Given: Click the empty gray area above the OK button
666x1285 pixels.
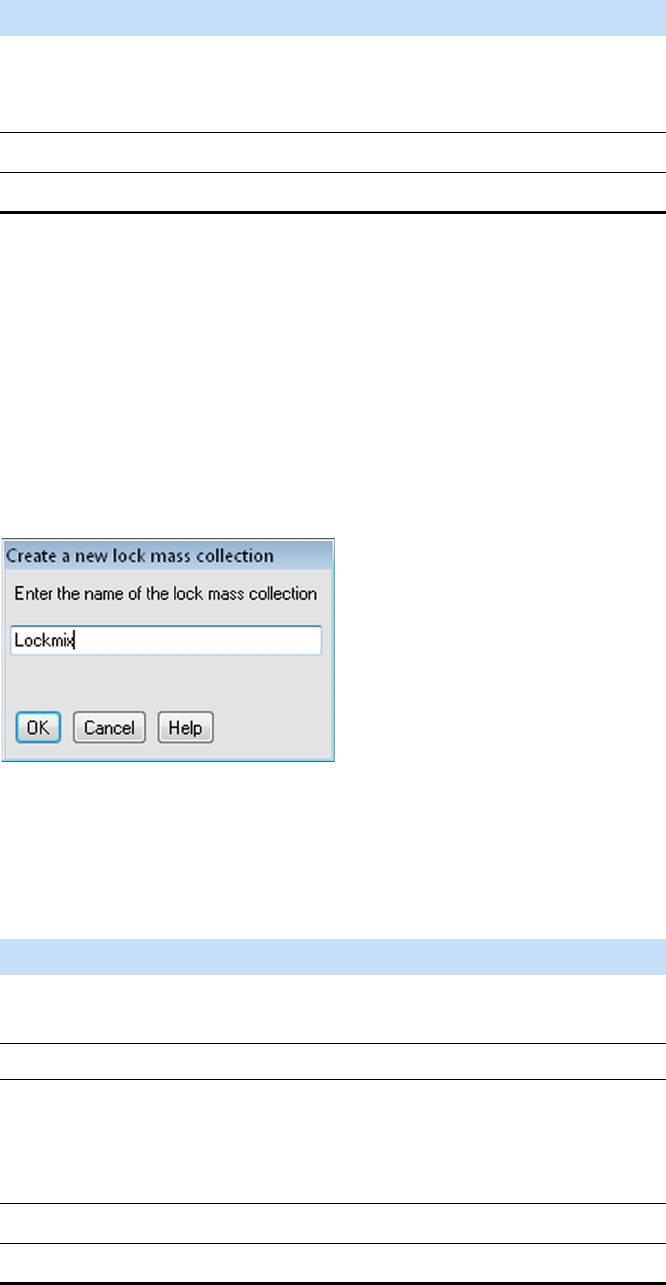Looking at the screenshot, I should tap(168, 683).
